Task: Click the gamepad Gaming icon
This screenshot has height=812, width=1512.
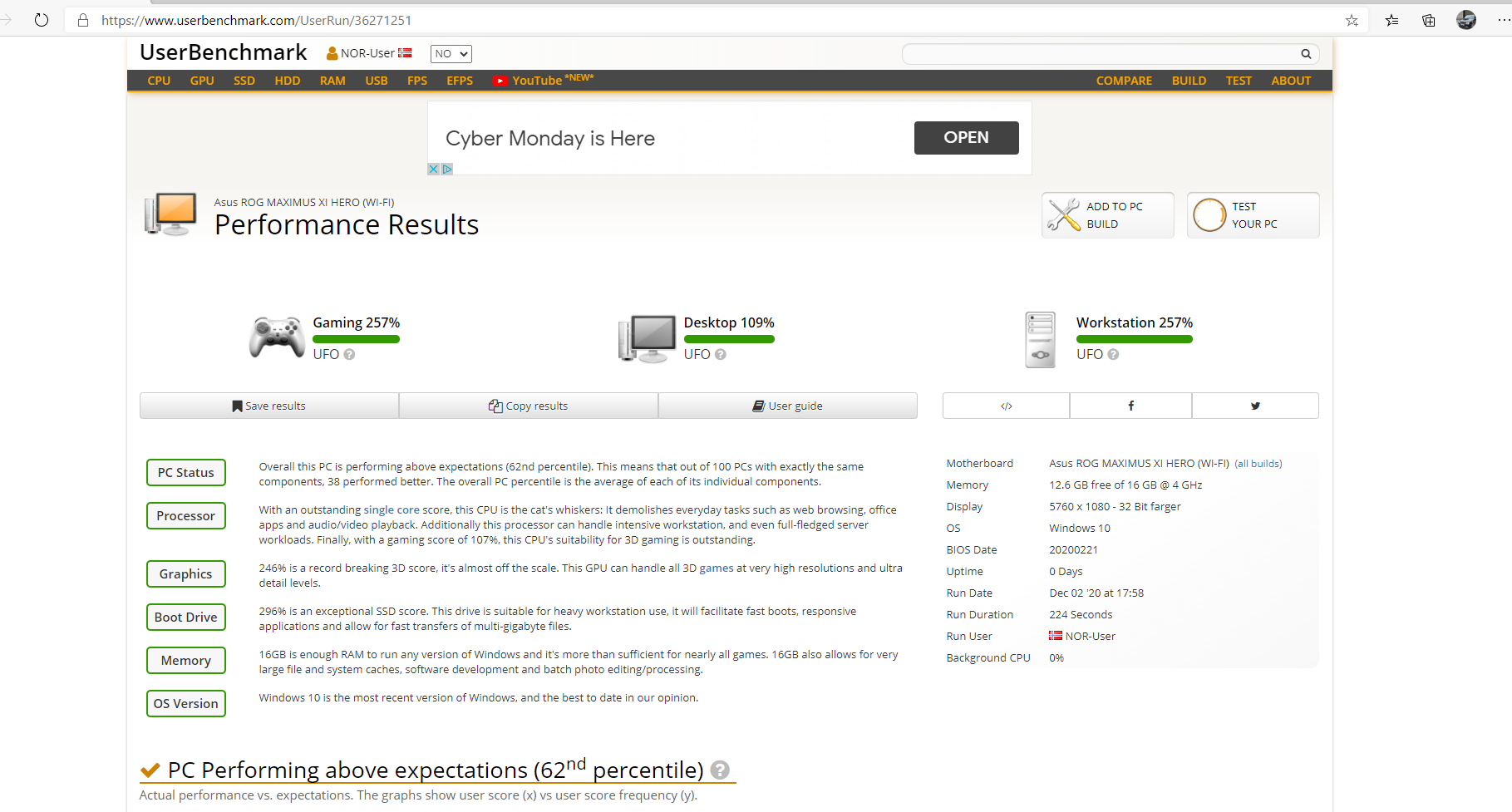Action: tap(277, 337)
